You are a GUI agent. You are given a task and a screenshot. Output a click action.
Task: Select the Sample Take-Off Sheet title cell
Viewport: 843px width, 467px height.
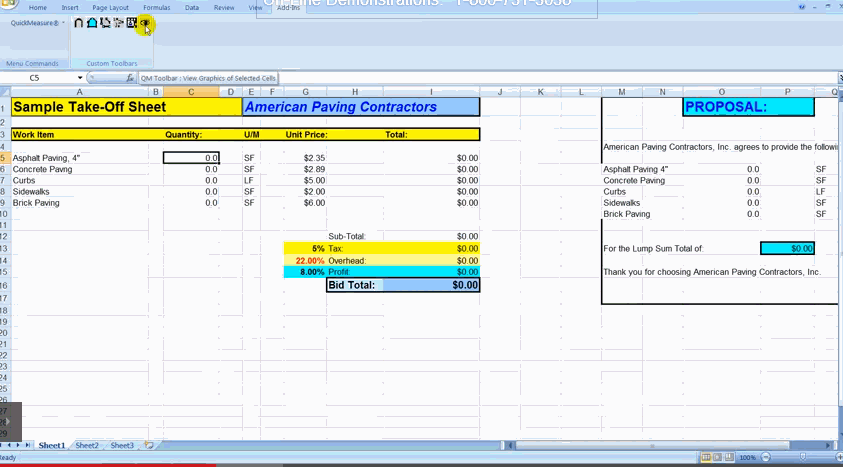[x=127, y=106]
